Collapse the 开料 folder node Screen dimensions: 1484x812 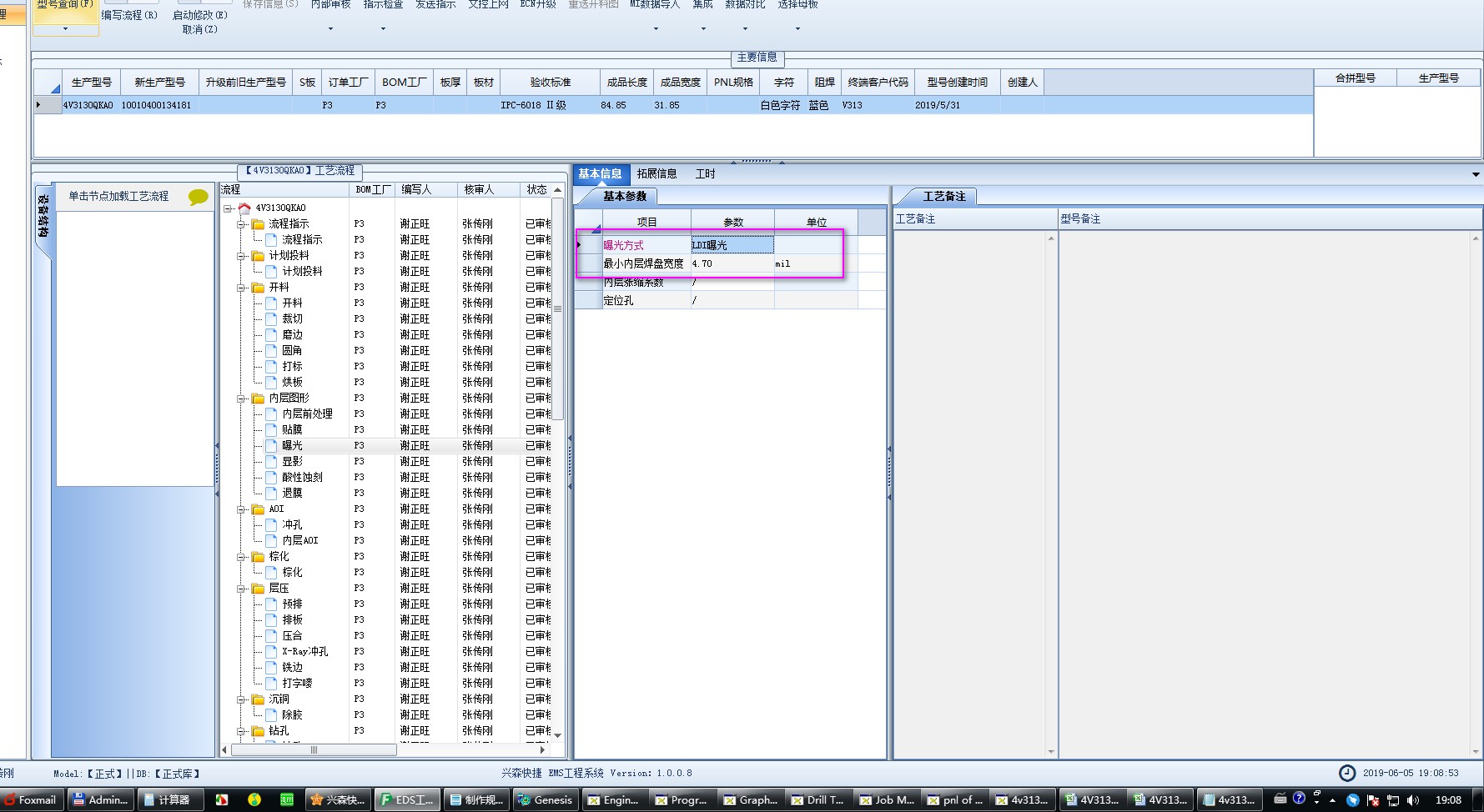coord(241,288)
